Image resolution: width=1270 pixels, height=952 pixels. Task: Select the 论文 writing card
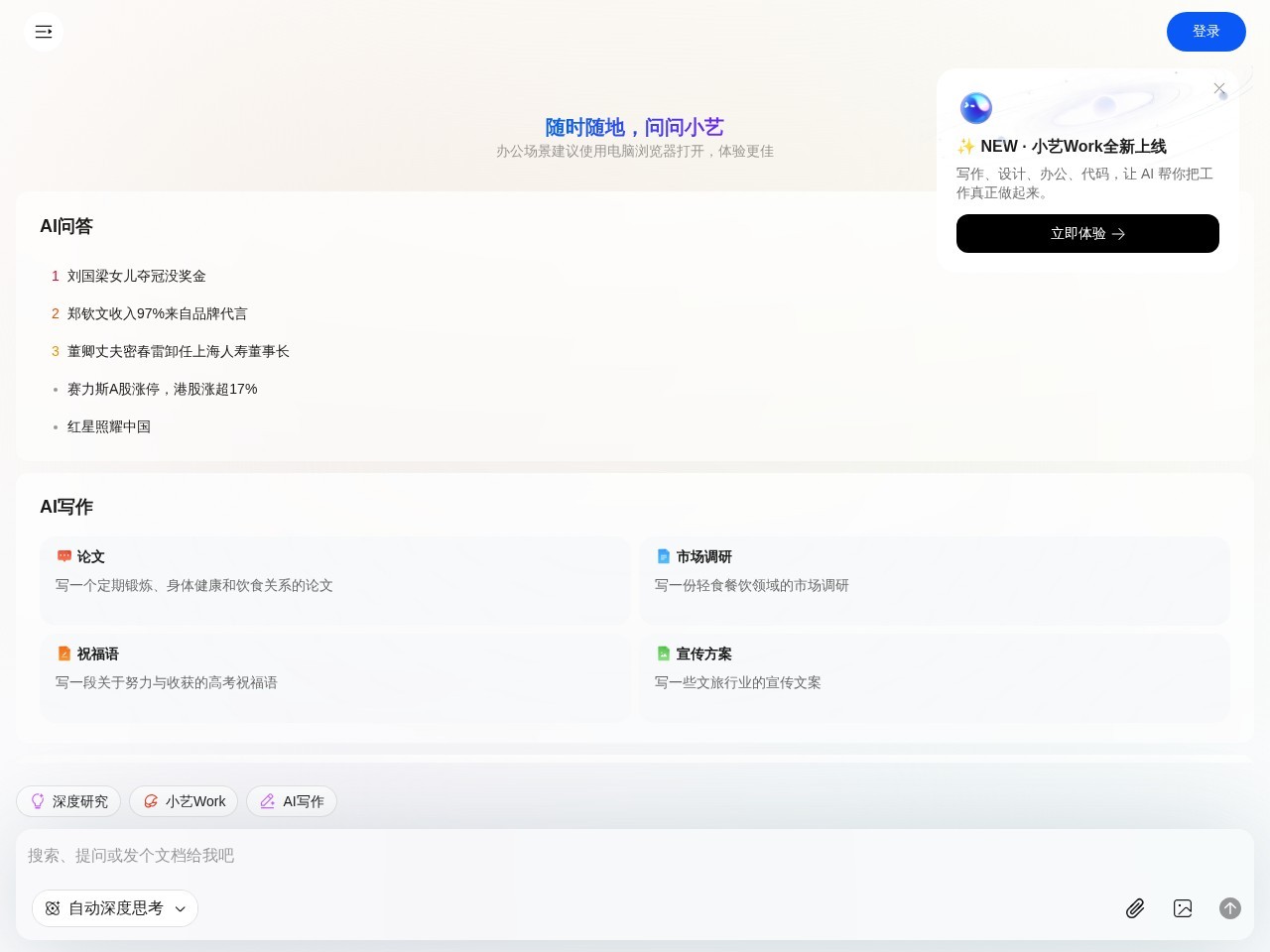(x=335, y=580)
